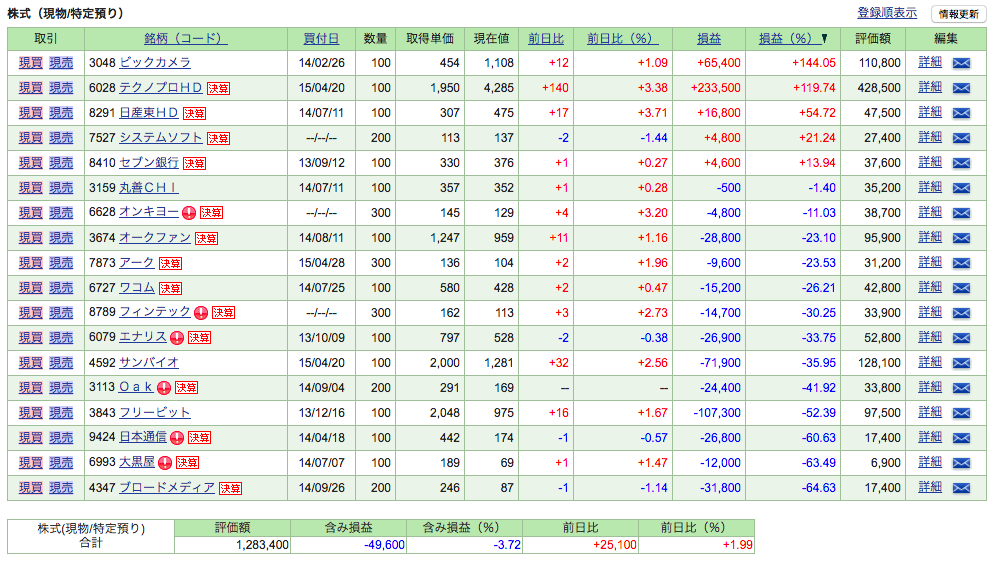999x565 pixels.
Task: Click the mail icon in ビックカメラ row
Action: tap(961, 63)
